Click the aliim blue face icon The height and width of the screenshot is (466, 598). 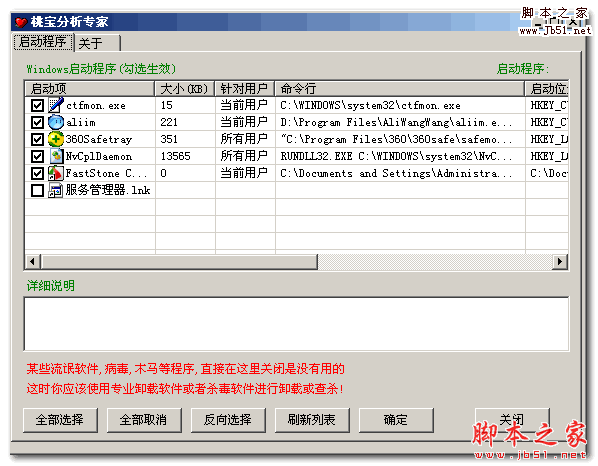pyautogui.click(x=56, y=122)
